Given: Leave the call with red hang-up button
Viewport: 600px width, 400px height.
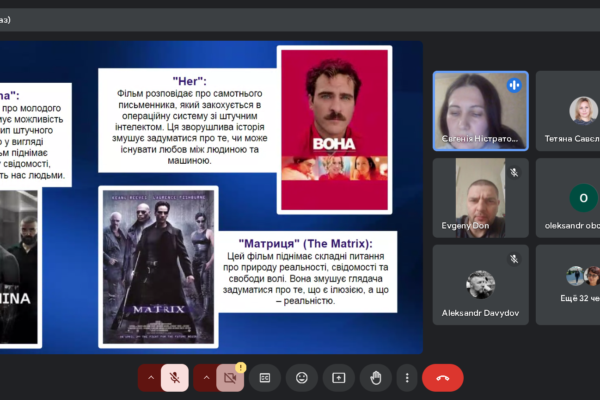Looking at the screenshot, I should [x=443, y=378].
